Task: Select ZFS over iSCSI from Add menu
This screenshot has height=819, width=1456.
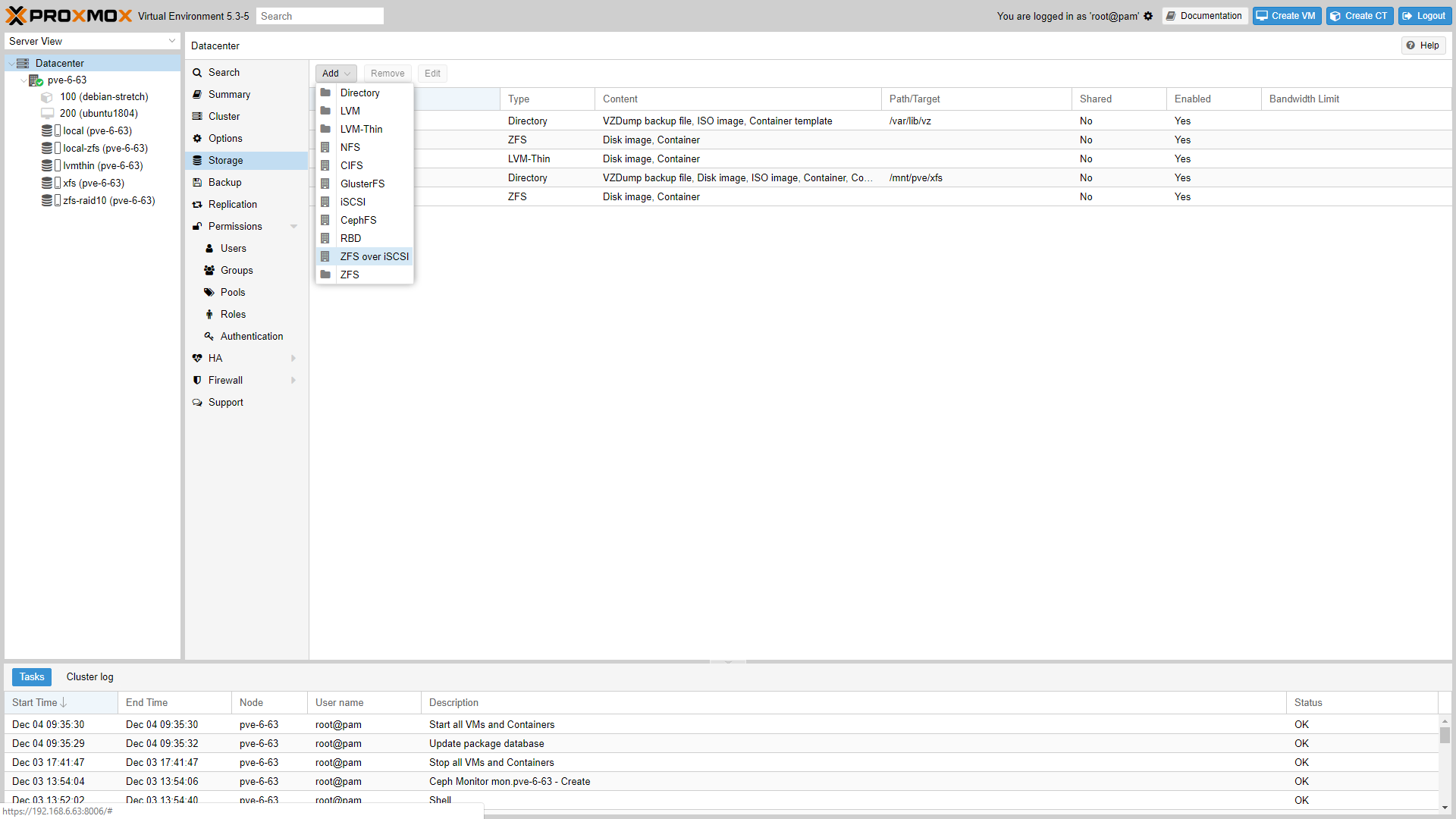Action: [x=374, y=256]
